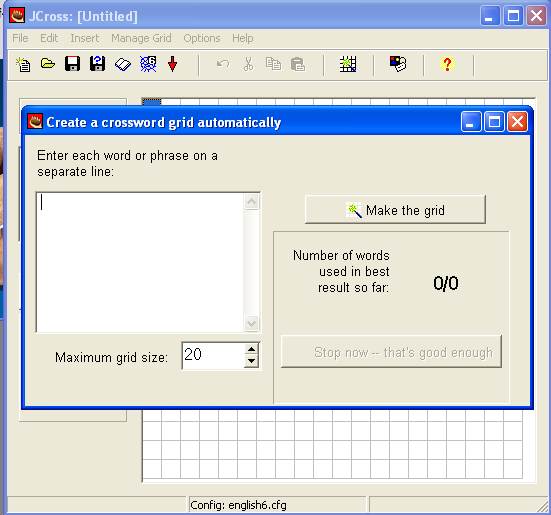Click the automatic grid maker toolbar icon
Image resolution: width=551 pixels, height=515 pixels.
click(348, 64)
